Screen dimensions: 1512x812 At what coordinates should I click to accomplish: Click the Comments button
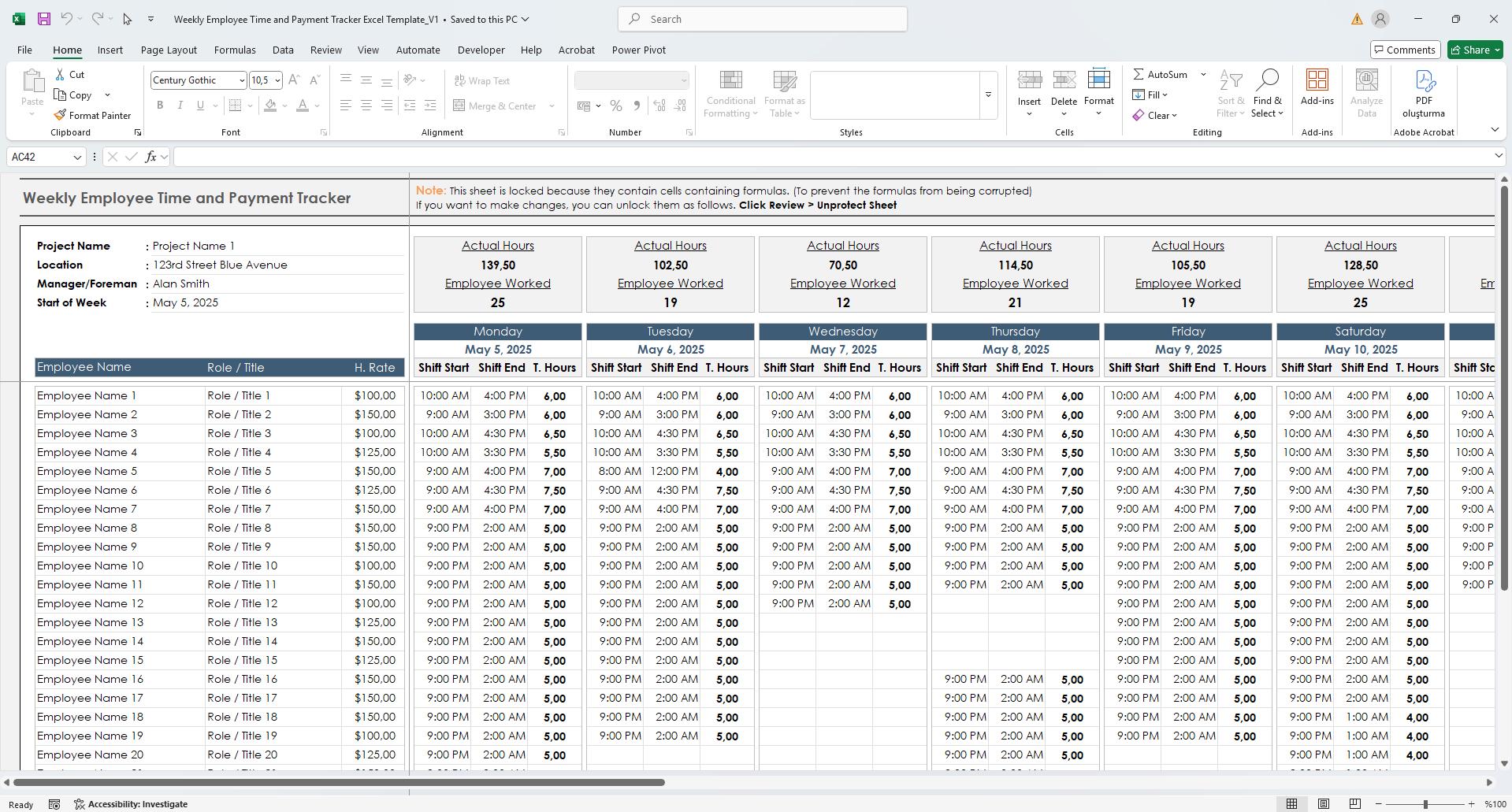tap(1406, 50)
